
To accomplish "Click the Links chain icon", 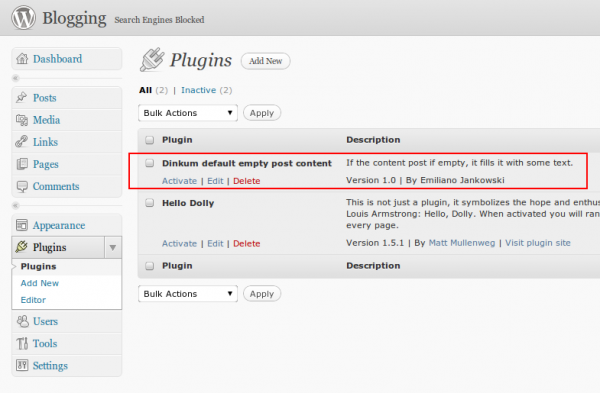I will (21, 142).
